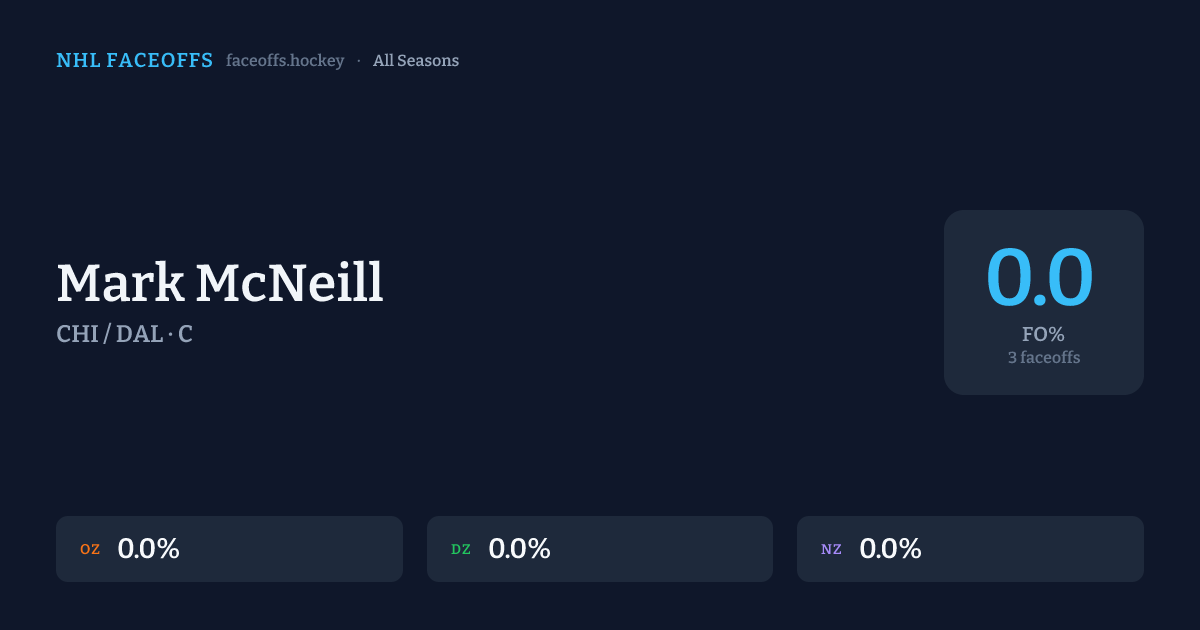The height and width of the screenshot is (630, 1200).
Task: Click the orange OZ zone label
Action: (x=90, y=549)
